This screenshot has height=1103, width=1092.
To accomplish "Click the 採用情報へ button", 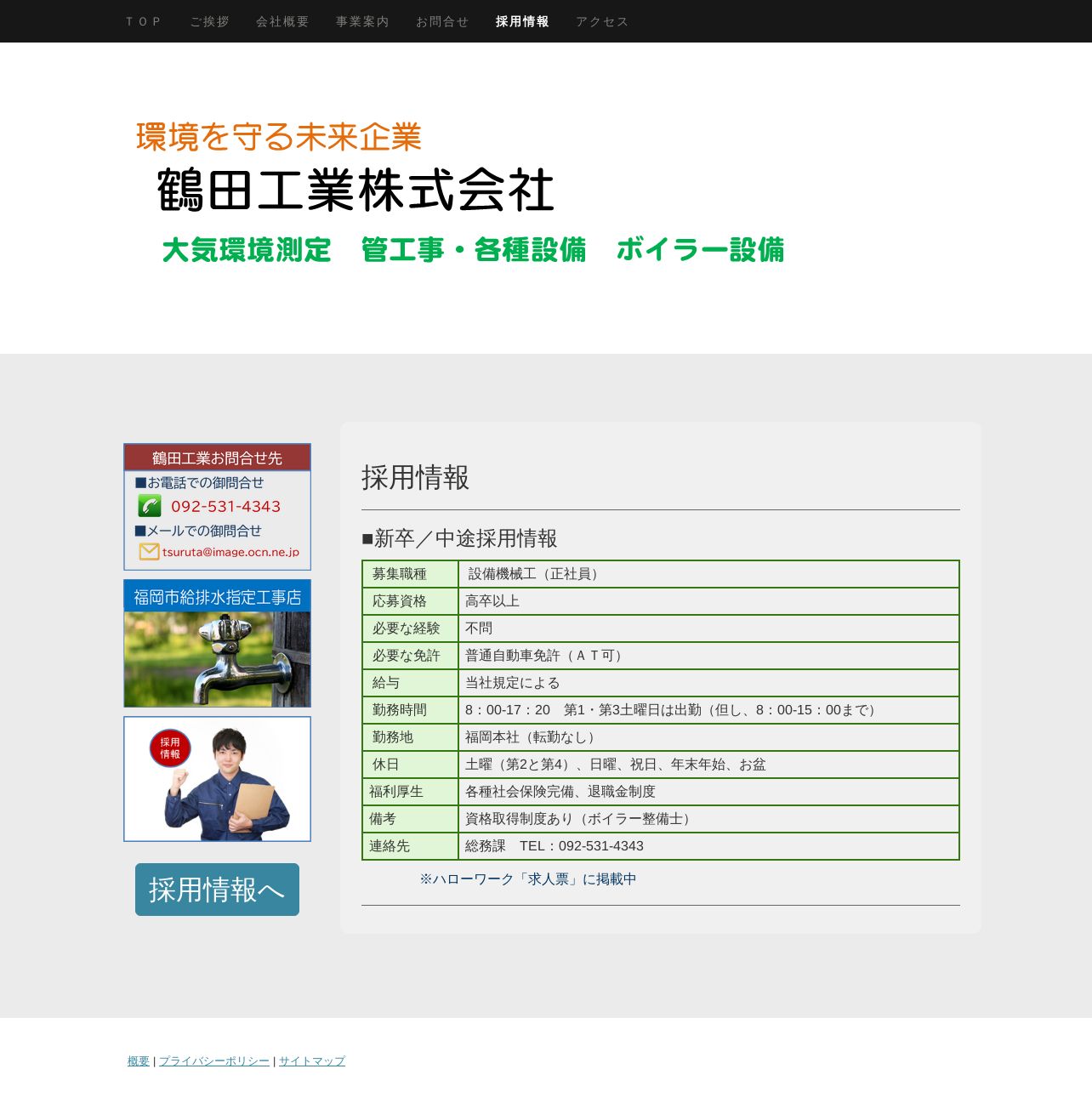I will point(217,890).
